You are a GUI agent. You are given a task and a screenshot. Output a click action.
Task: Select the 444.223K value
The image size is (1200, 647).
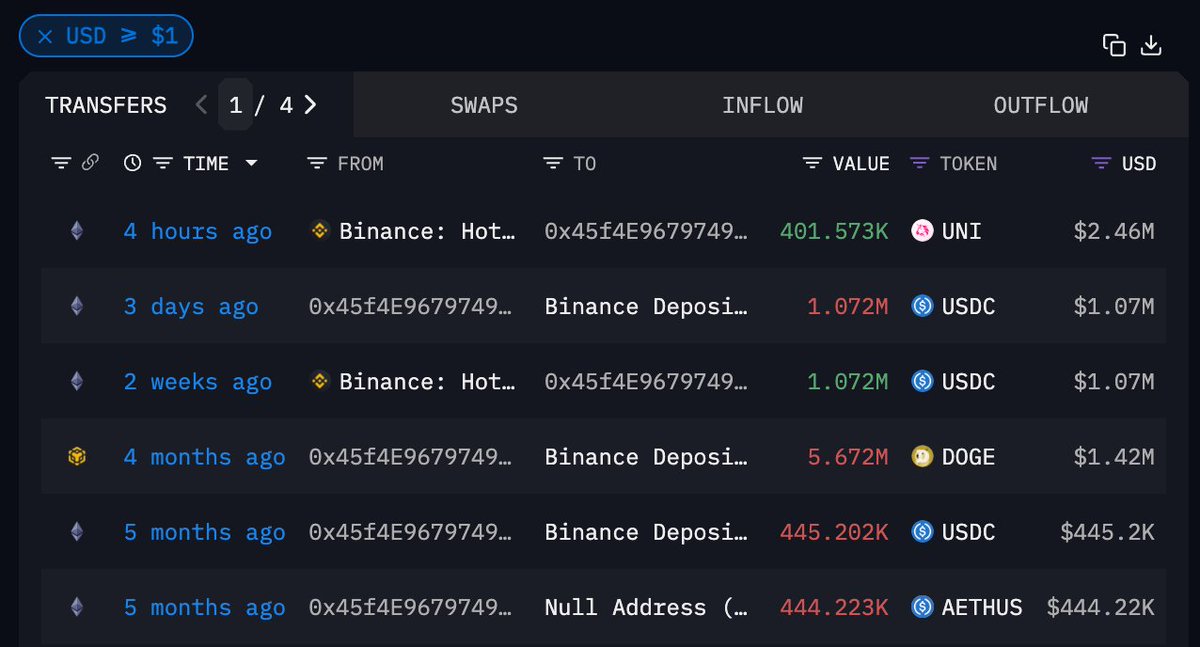[834, 607]
